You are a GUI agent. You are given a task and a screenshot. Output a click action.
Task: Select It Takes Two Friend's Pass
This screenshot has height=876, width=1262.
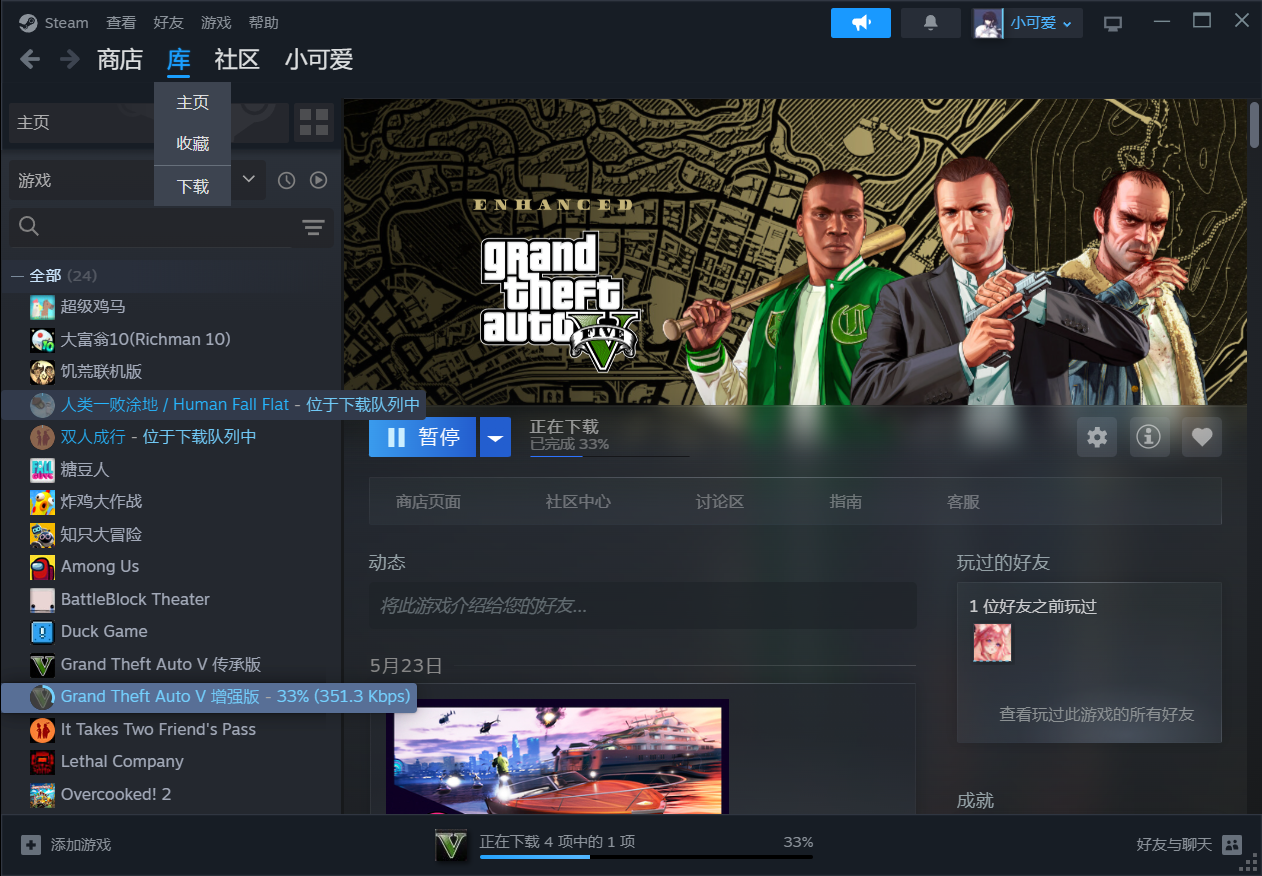click(158, 730)
